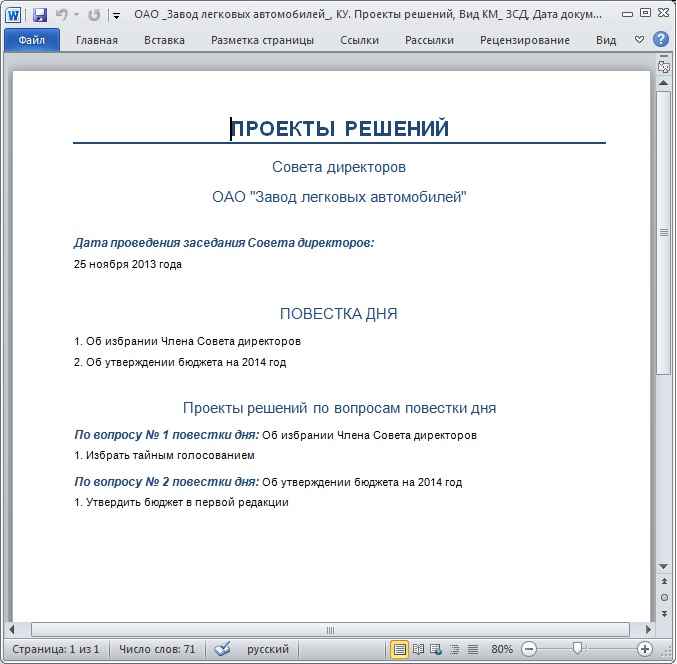Go to previous page with double up arrow
The height and width of the screenshot is (664, 677).
(664, 582)
